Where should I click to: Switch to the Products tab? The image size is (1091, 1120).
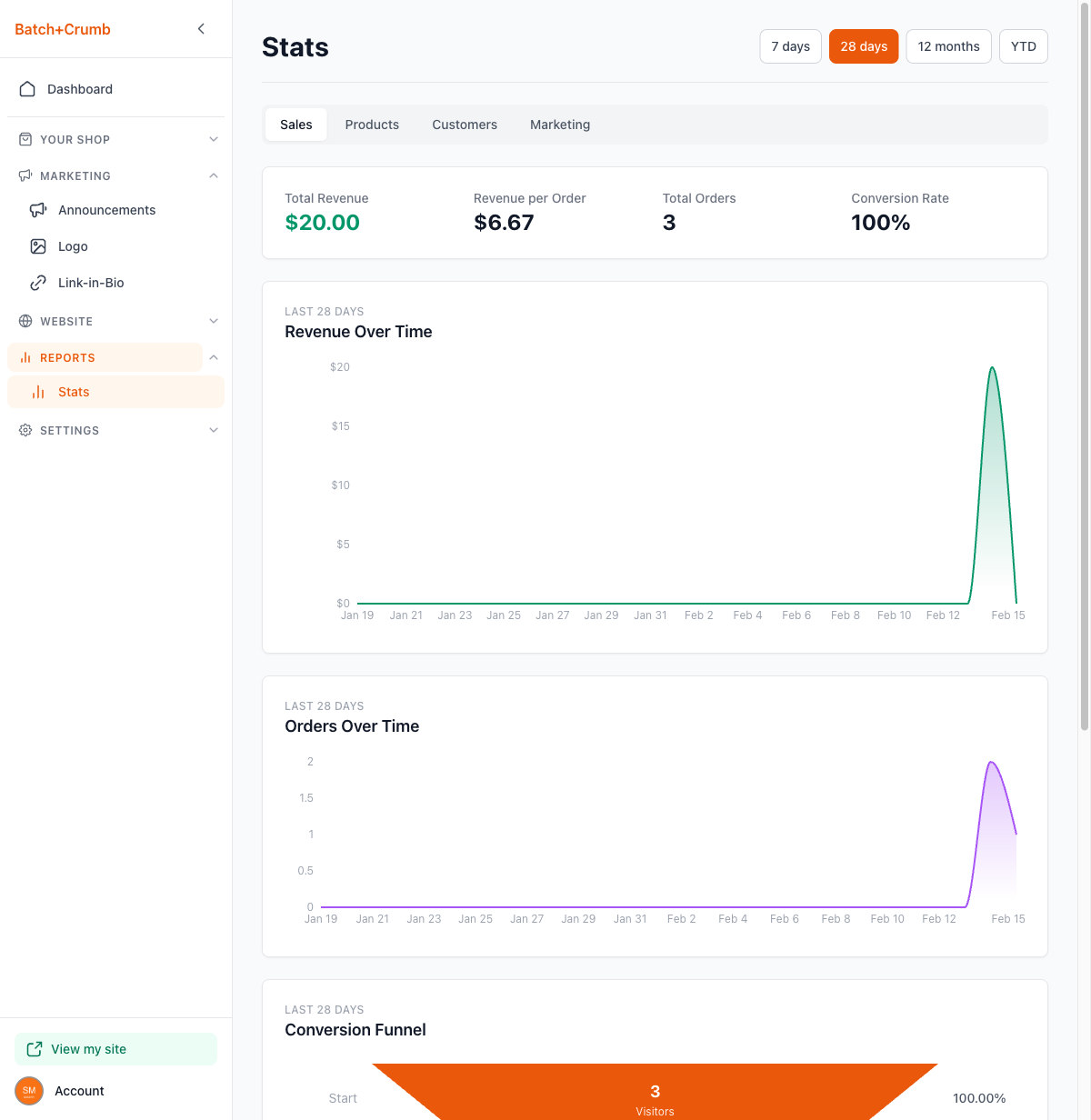[372, 125]
